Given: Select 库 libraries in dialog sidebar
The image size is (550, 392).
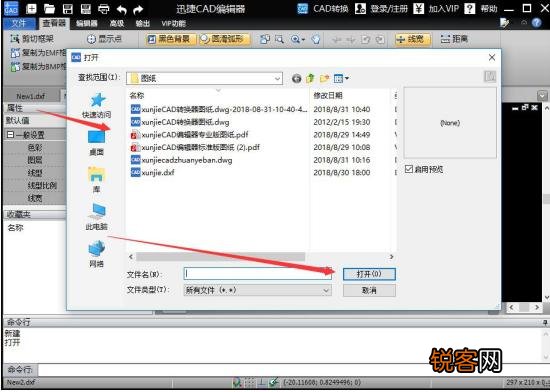Looking at the screenshot, I should [96, 180].
